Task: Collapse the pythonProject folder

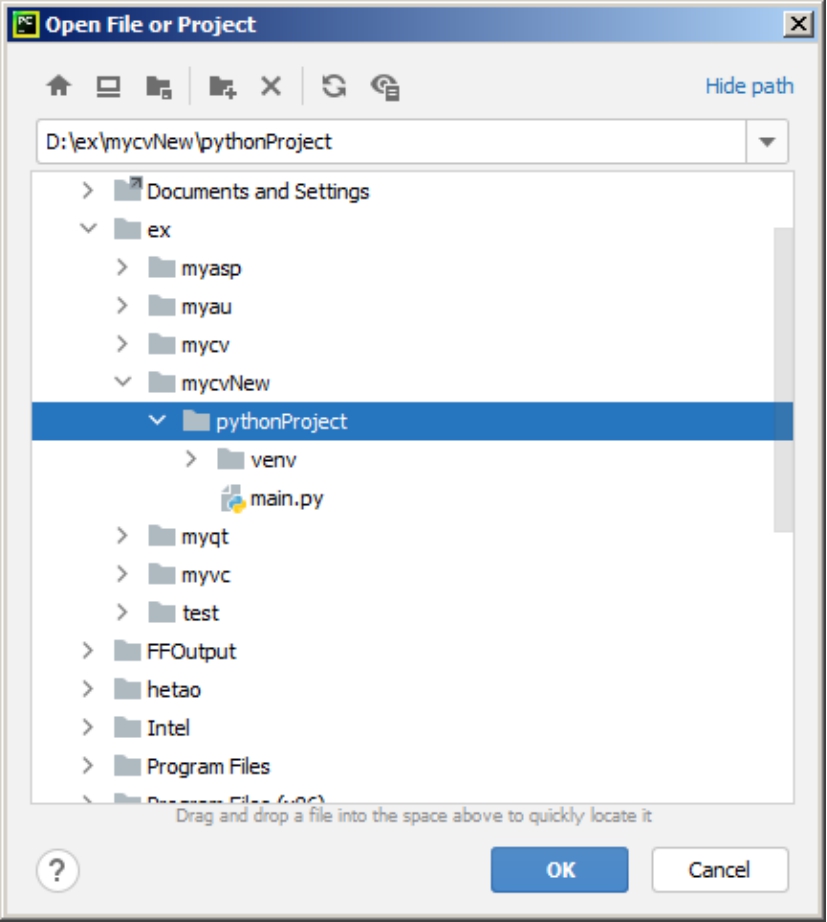Action: 157,421
